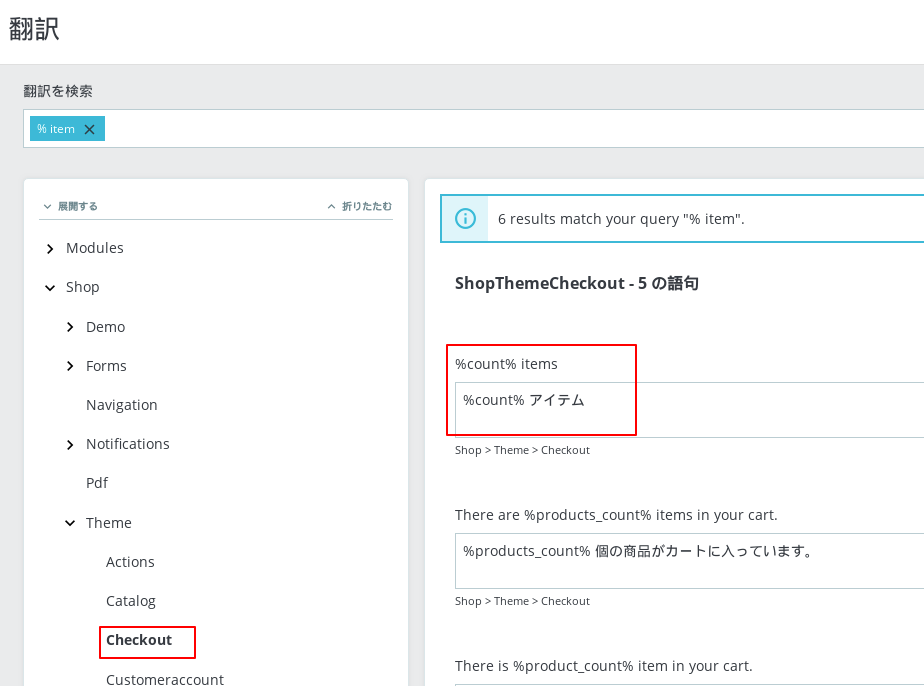
Task: Open the Pdf tree item
Action: click(x=97, y=483)
